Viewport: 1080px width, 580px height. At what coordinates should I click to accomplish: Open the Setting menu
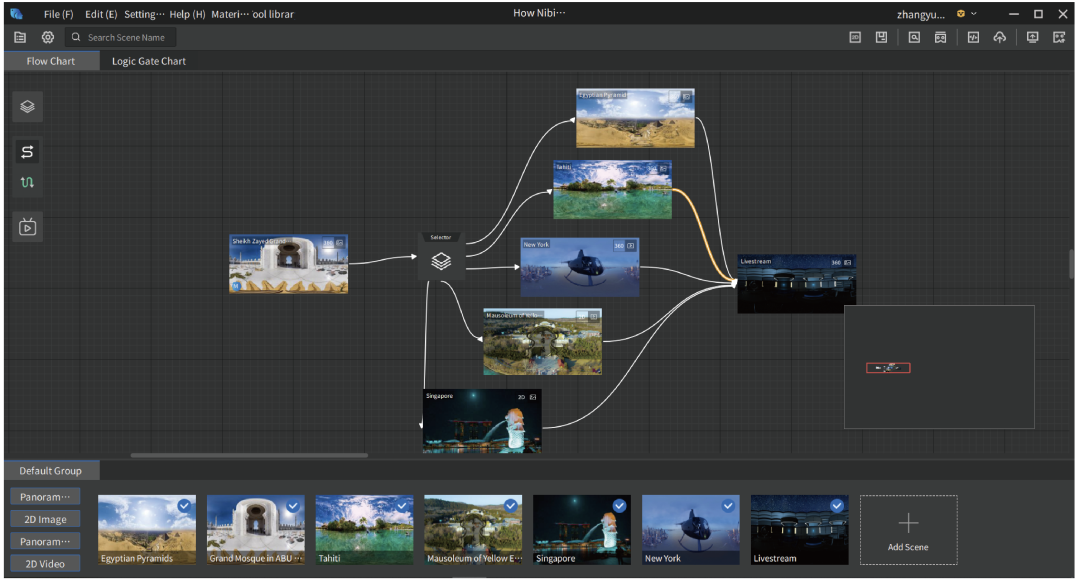tap(144, 14)
